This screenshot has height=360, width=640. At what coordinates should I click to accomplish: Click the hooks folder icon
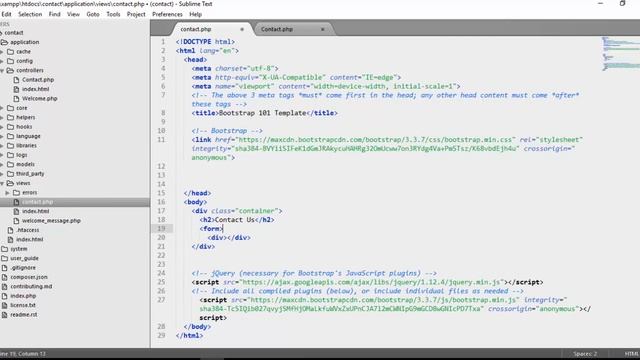(x=11, y=127)
